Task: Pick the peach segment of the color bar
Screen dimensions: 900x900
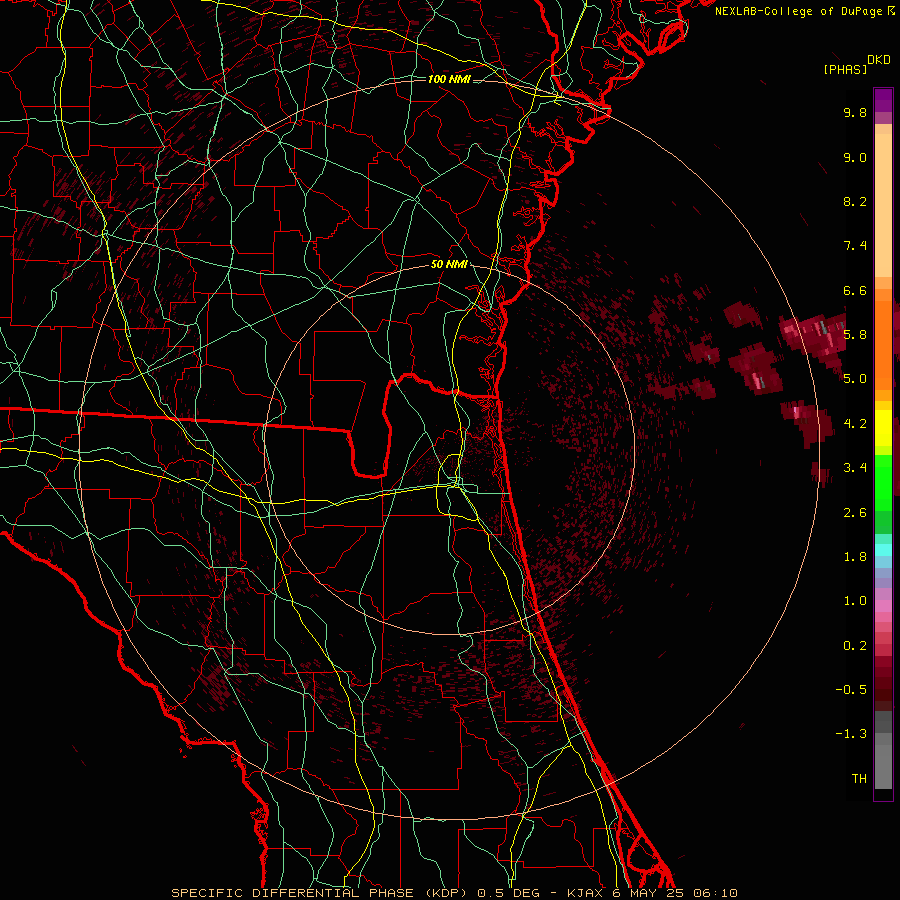Action: point(883,205)
